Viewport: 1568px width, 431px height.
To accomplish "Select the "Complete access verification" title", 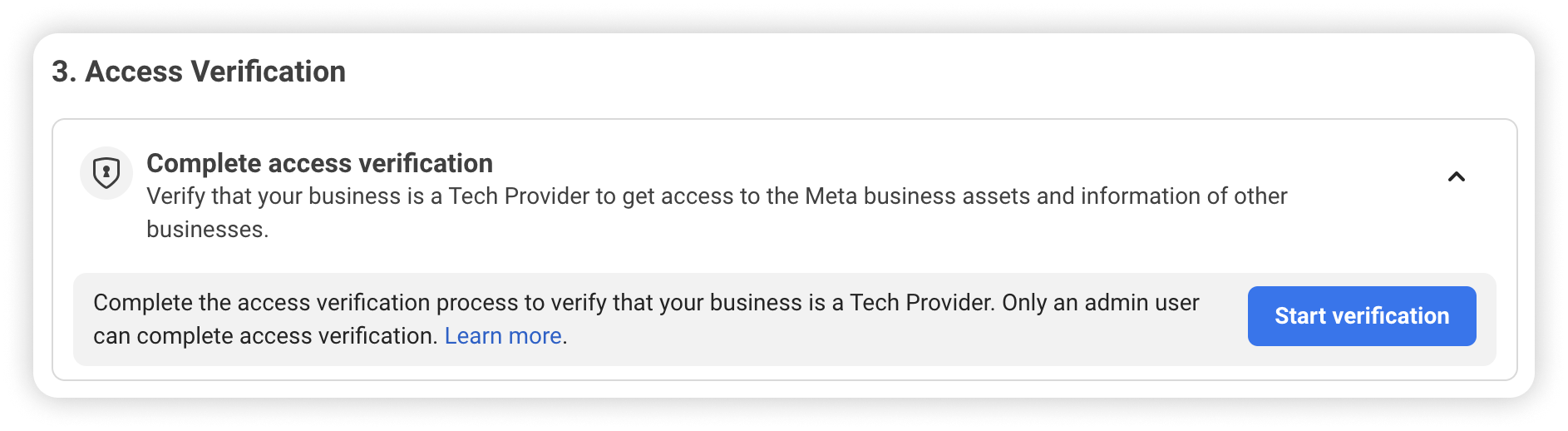I will pyautogui.click(x=319, y=163).
